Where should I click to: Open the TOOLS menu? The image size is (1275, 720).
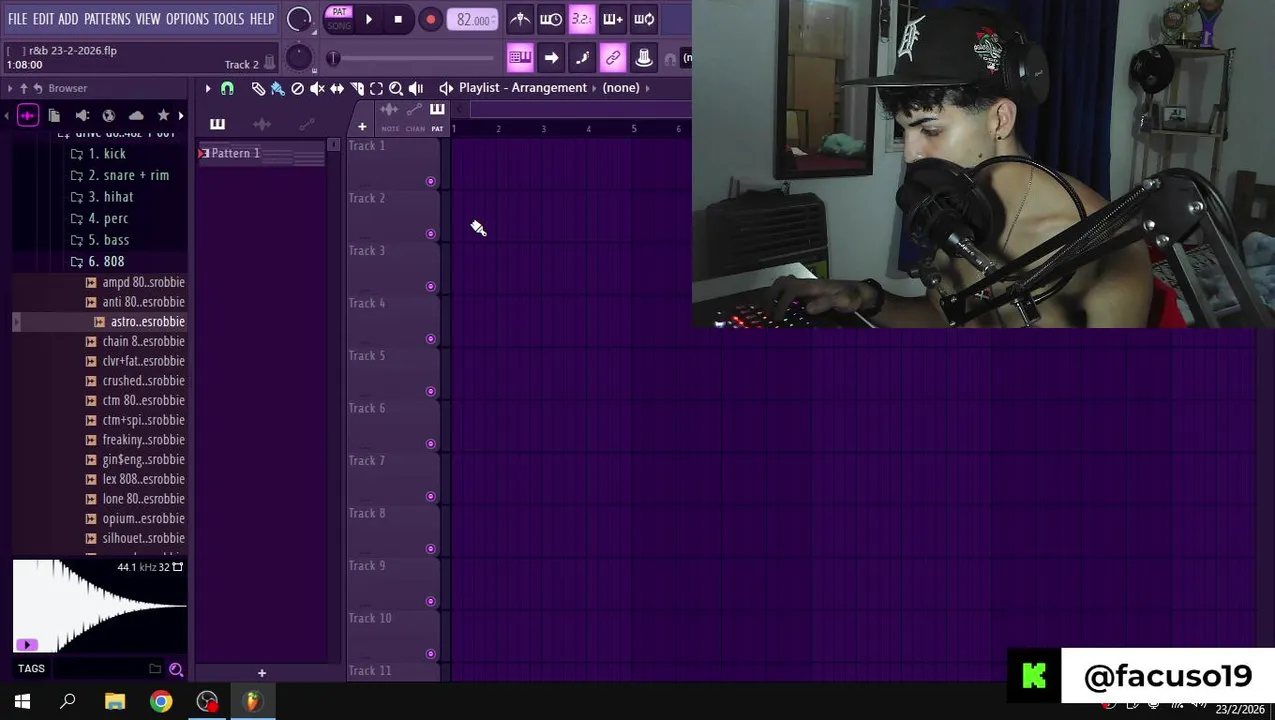pyautogui.click(x=228, y=19)
